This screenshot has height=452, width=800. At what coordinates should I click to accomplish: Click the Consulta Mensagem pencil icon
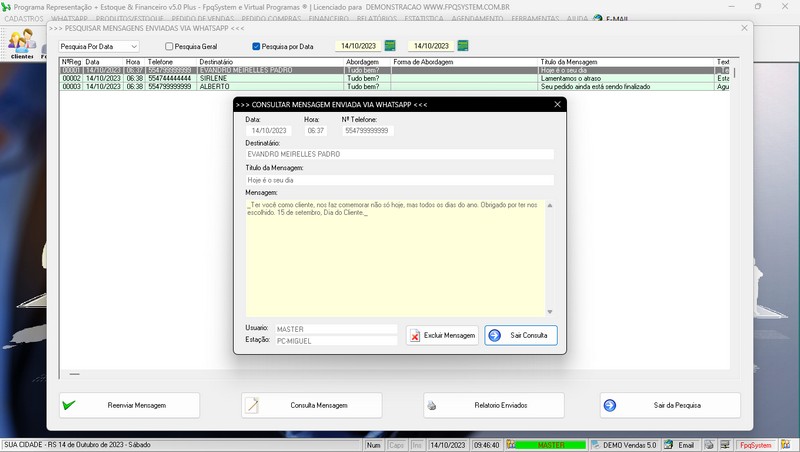(x=252, y=405)
